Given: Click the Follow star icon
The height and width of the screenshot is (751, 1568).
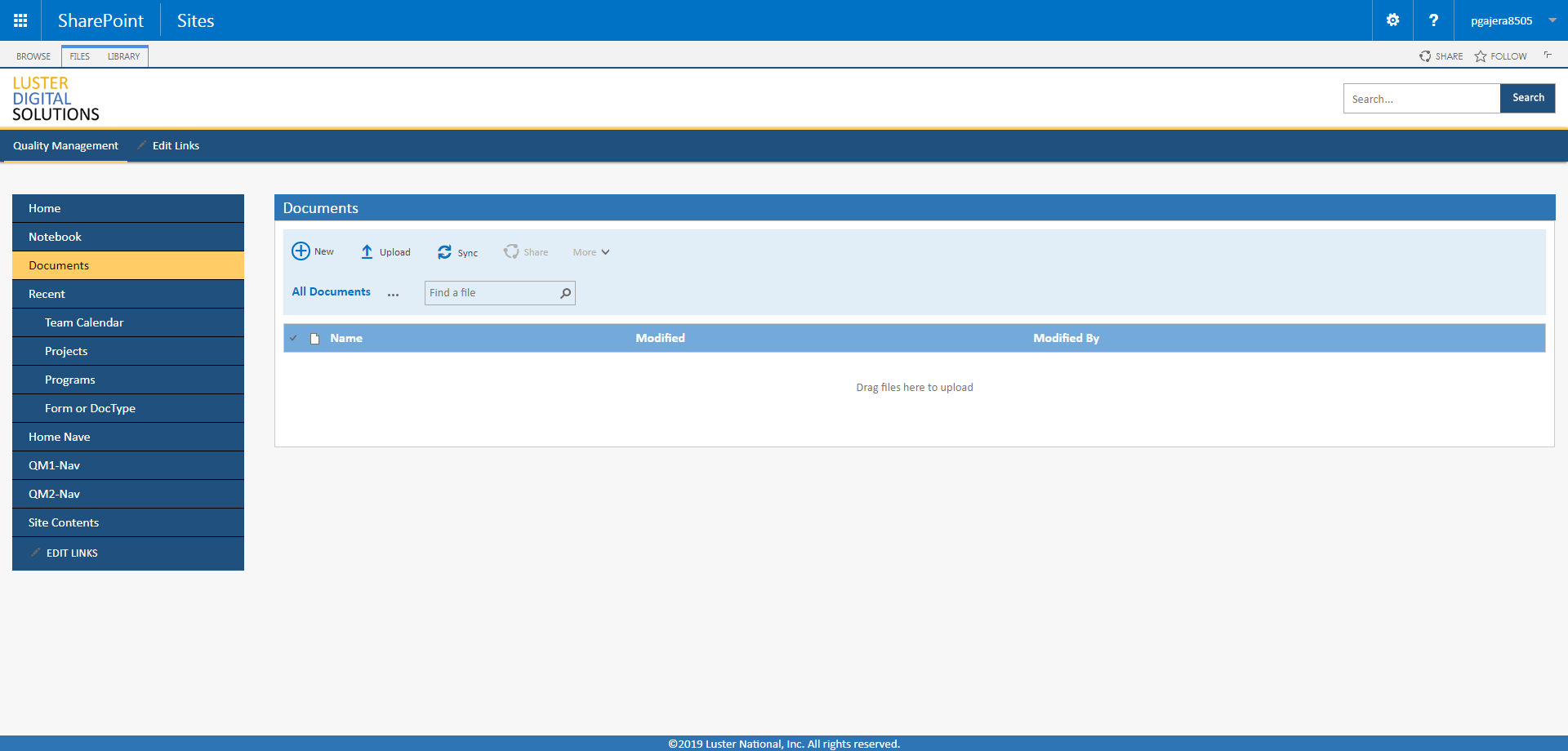Looking at the screenshot, I should tap(1481, 56).
